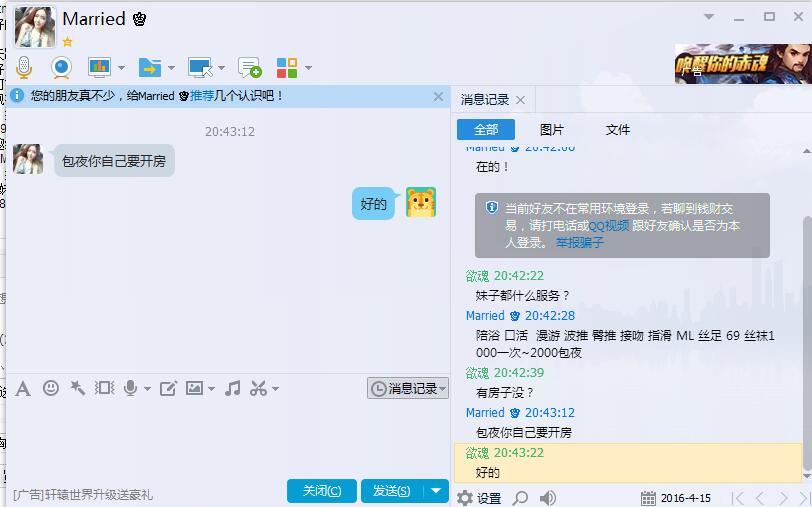Go to first history page arrow
The width and height of the screenshot is (812, 507).
tap(738, 498)
